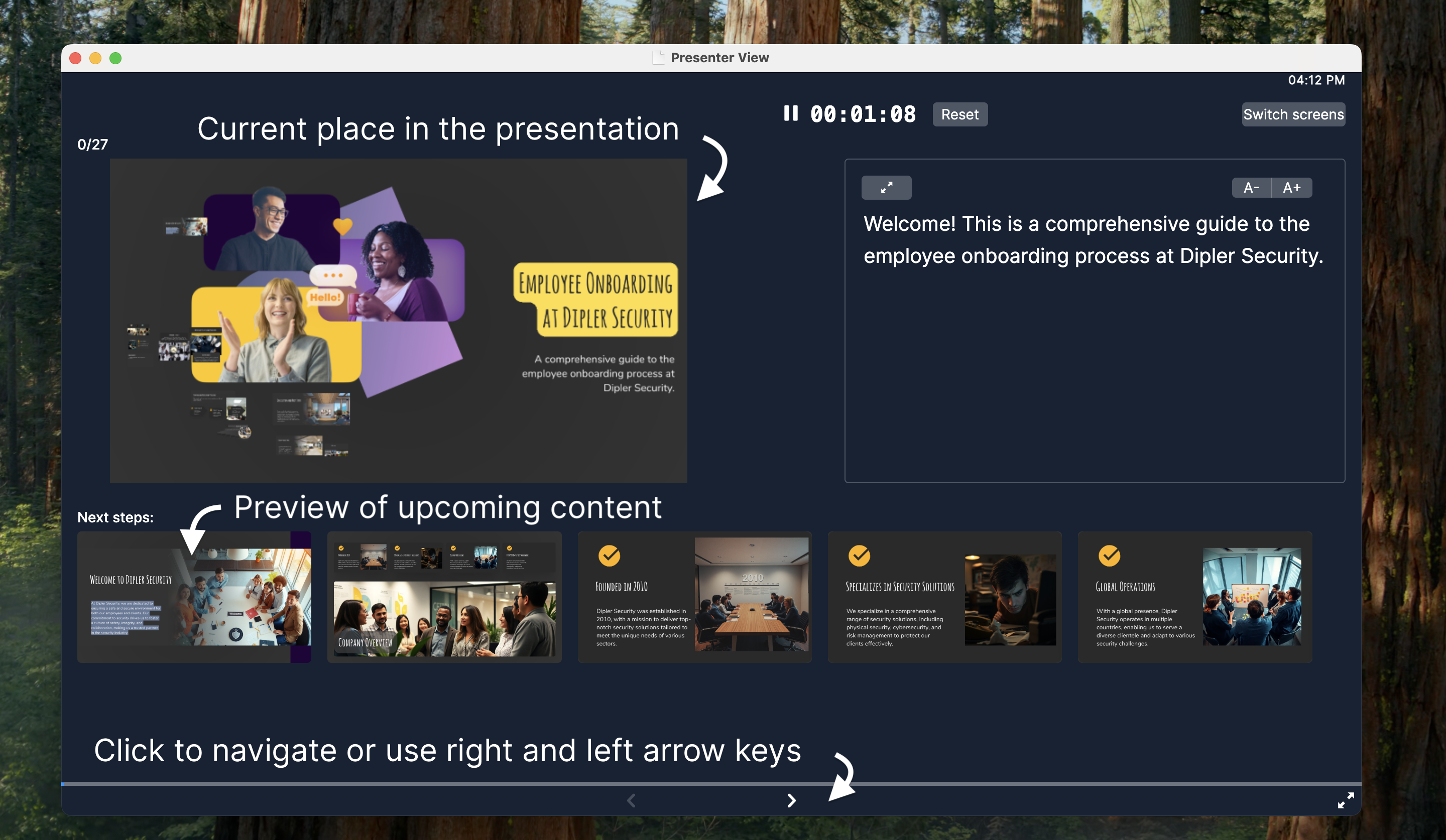Click the Switch screens button
This screenshot has width=1446, height=840.
click(1293, 114)
